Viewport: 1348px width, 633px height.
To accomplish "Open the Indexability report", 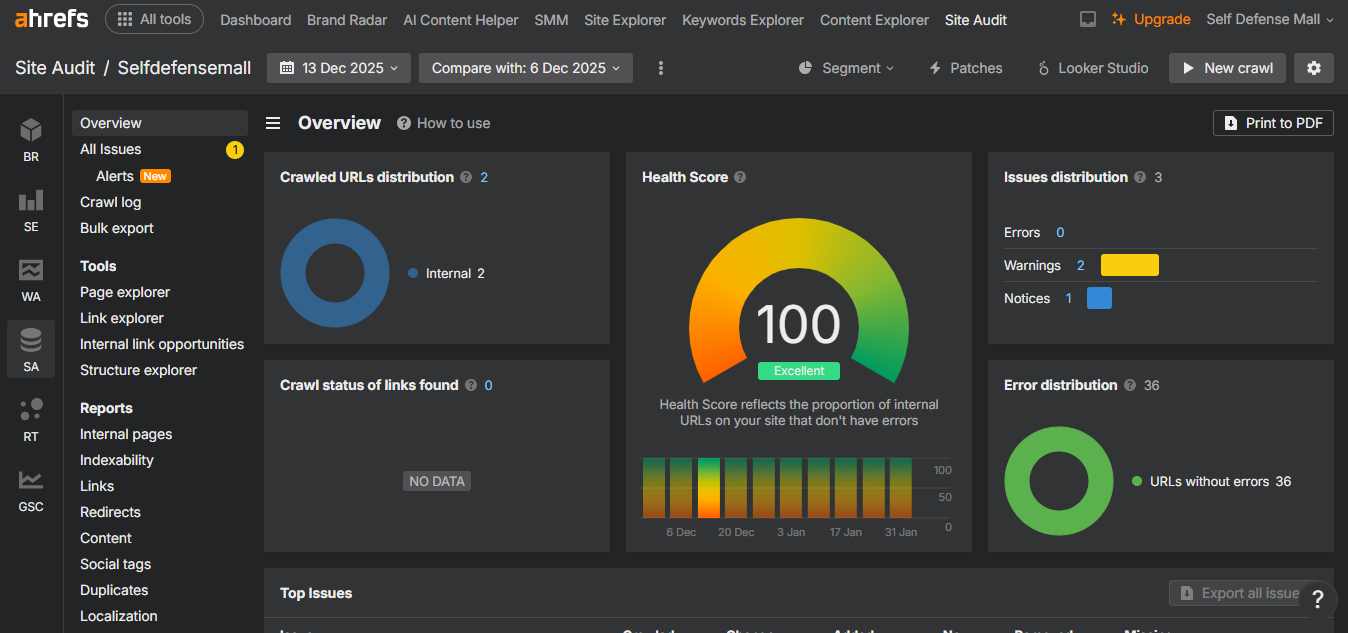I will (x=117, y=460).
